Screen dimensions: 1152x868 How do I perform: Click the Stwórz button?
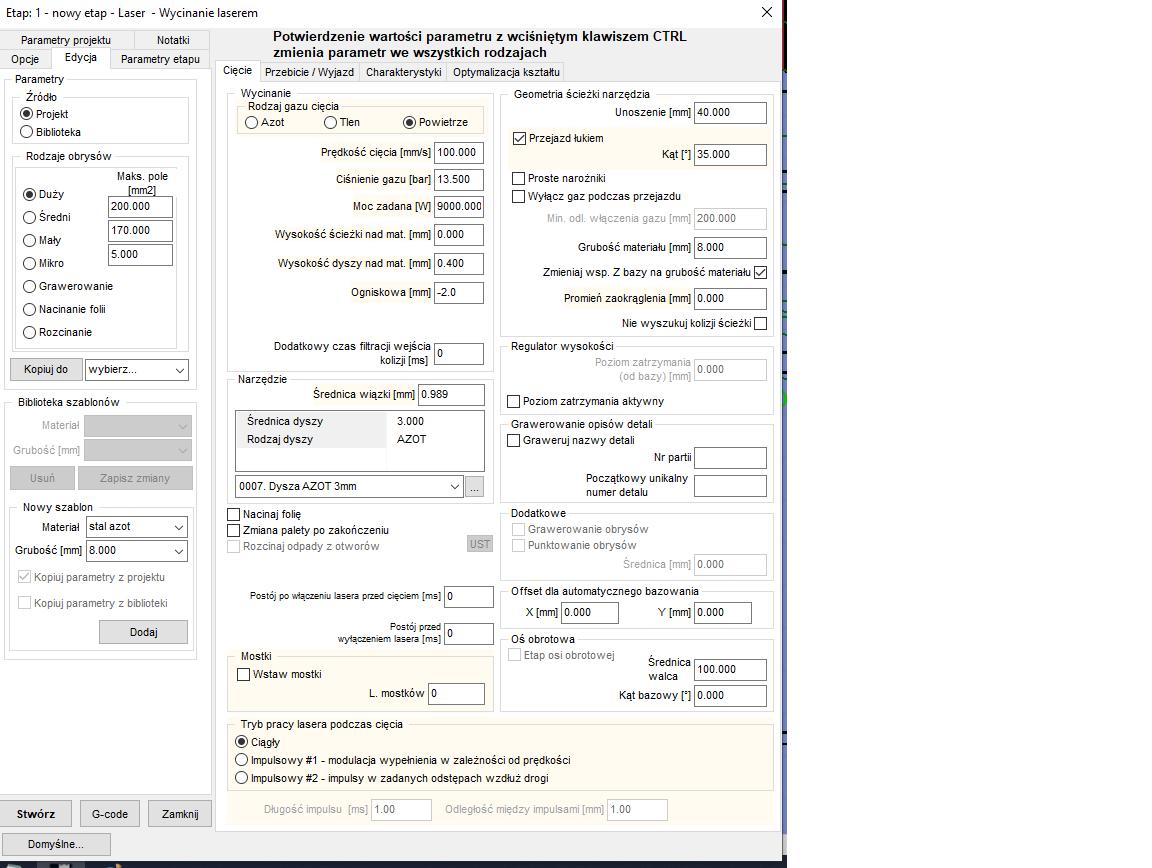(36, 814)
